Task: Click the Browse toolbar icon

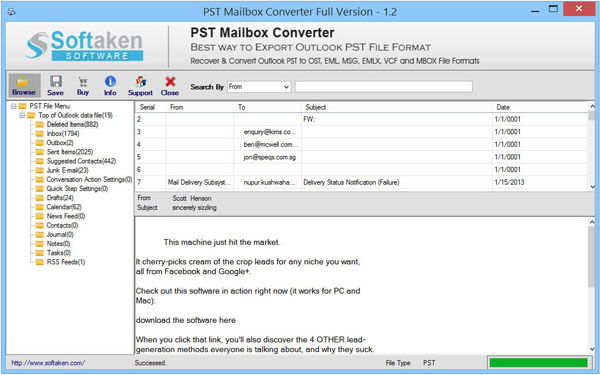Action: coord(24,85)
